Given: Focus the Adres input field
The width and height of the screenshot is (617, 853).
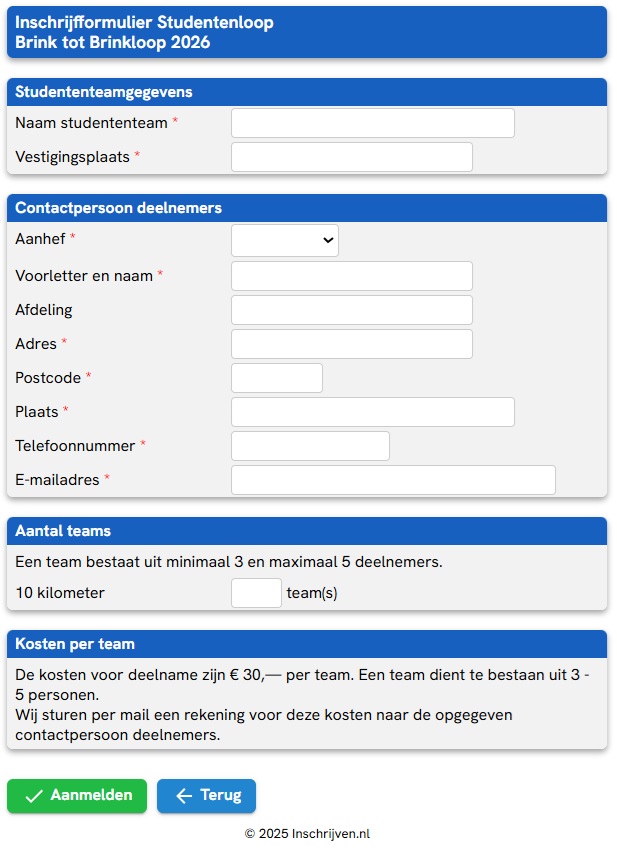Looking at the screenshot, I should tap(351, 344).
